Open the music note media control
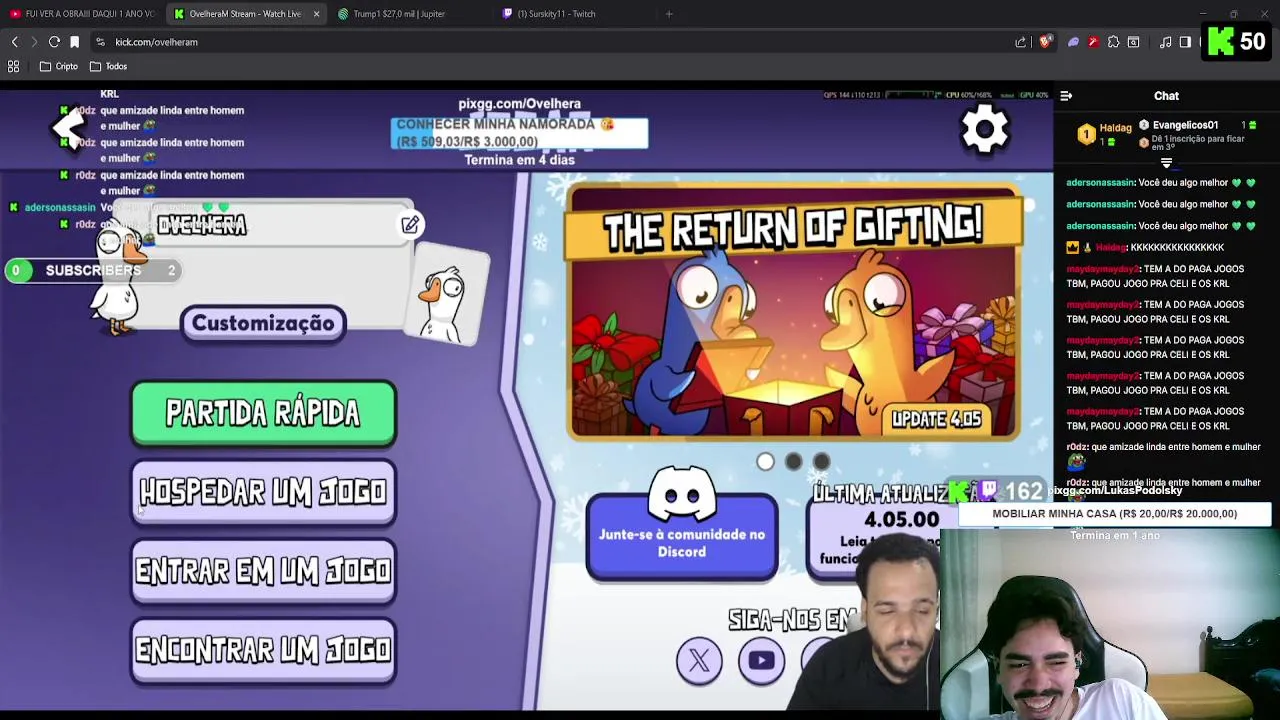 point(1165,42)
